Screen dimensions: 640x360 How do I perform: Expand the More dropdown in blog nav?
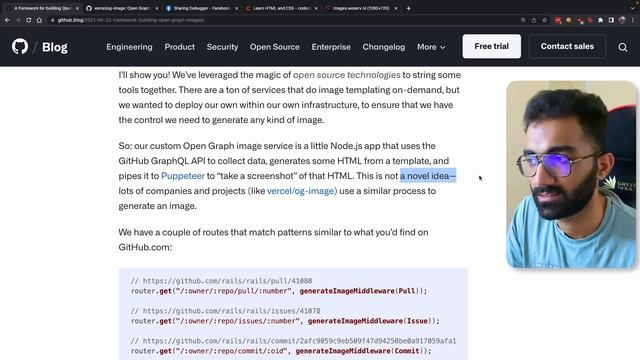tap(431, 47)
